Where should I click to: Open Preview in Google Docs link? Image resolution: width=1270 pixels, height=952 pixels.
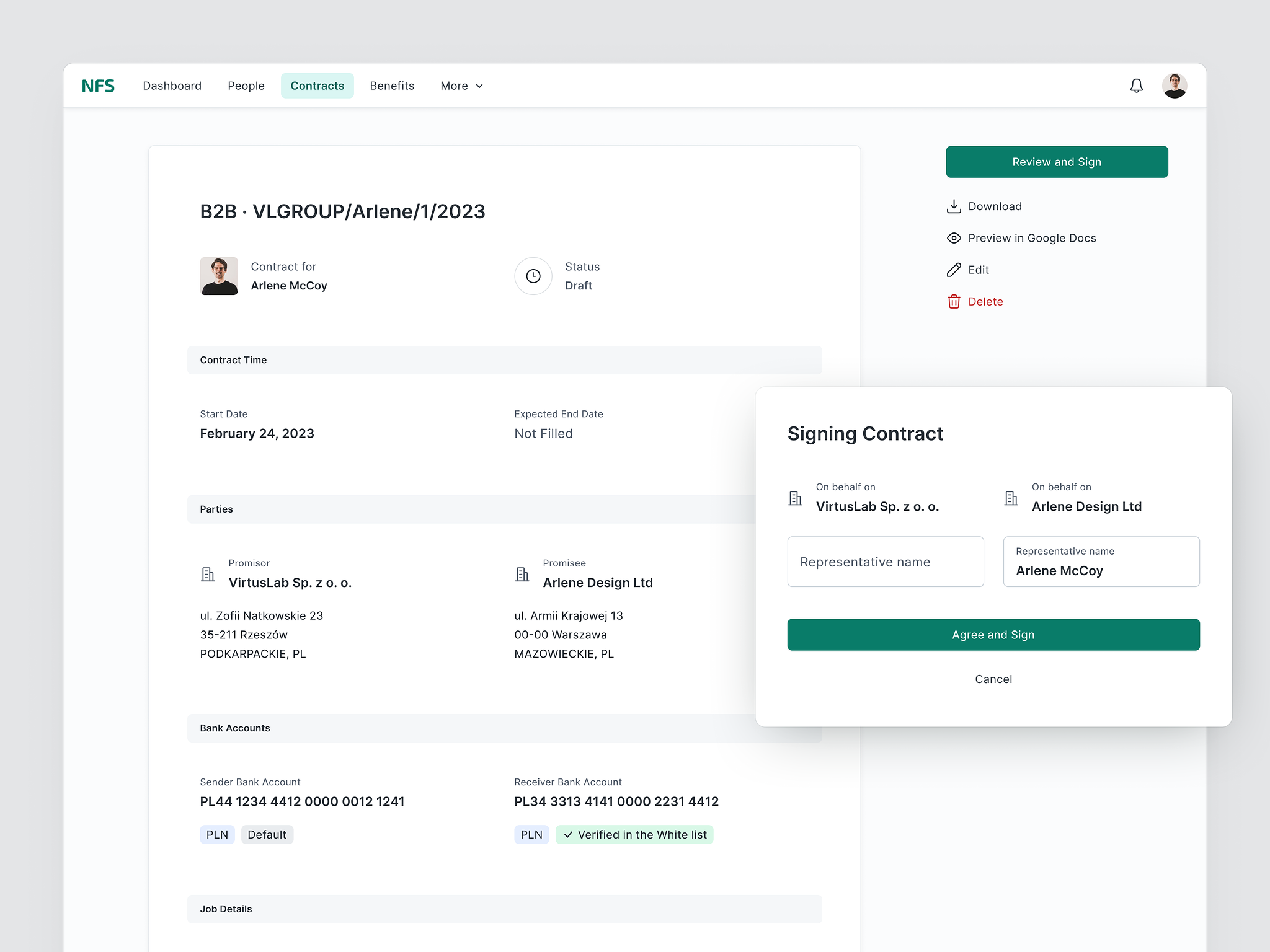[1031, 238]
